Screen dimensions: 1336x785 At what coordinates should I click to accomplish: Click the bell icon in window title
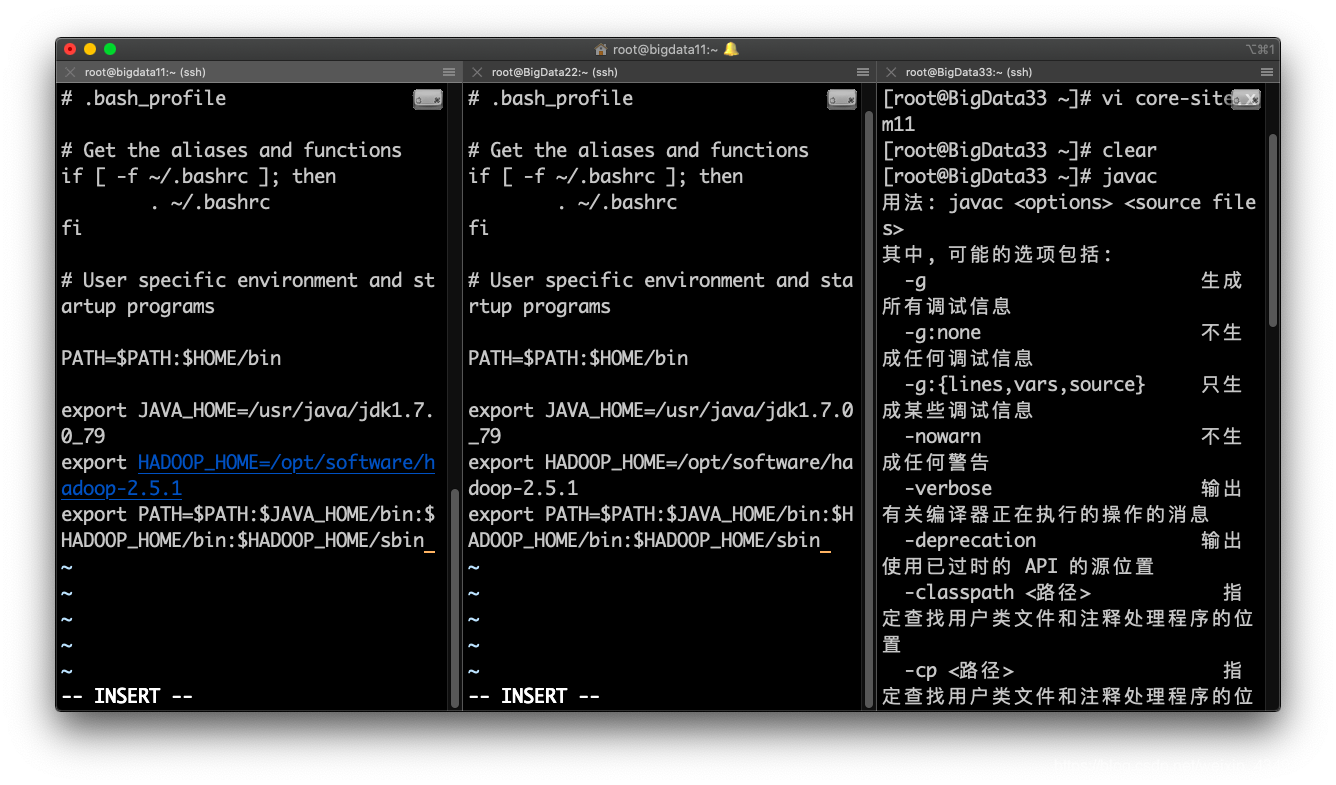pyautogui.click(x=731, y=48)
